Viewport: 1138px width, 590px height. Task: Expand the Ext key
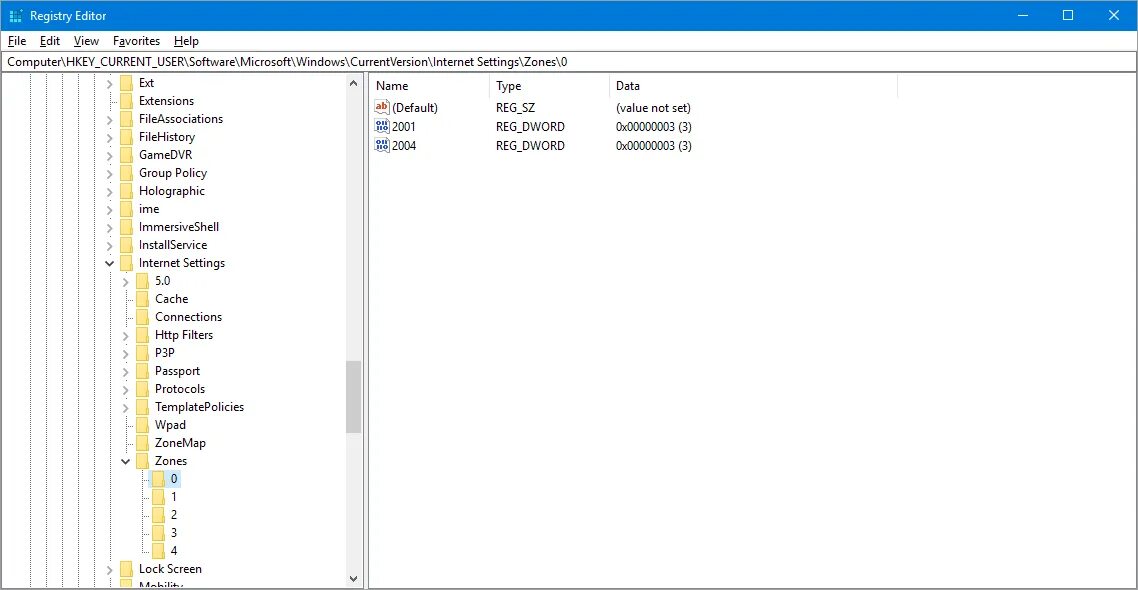coord(110,83)
